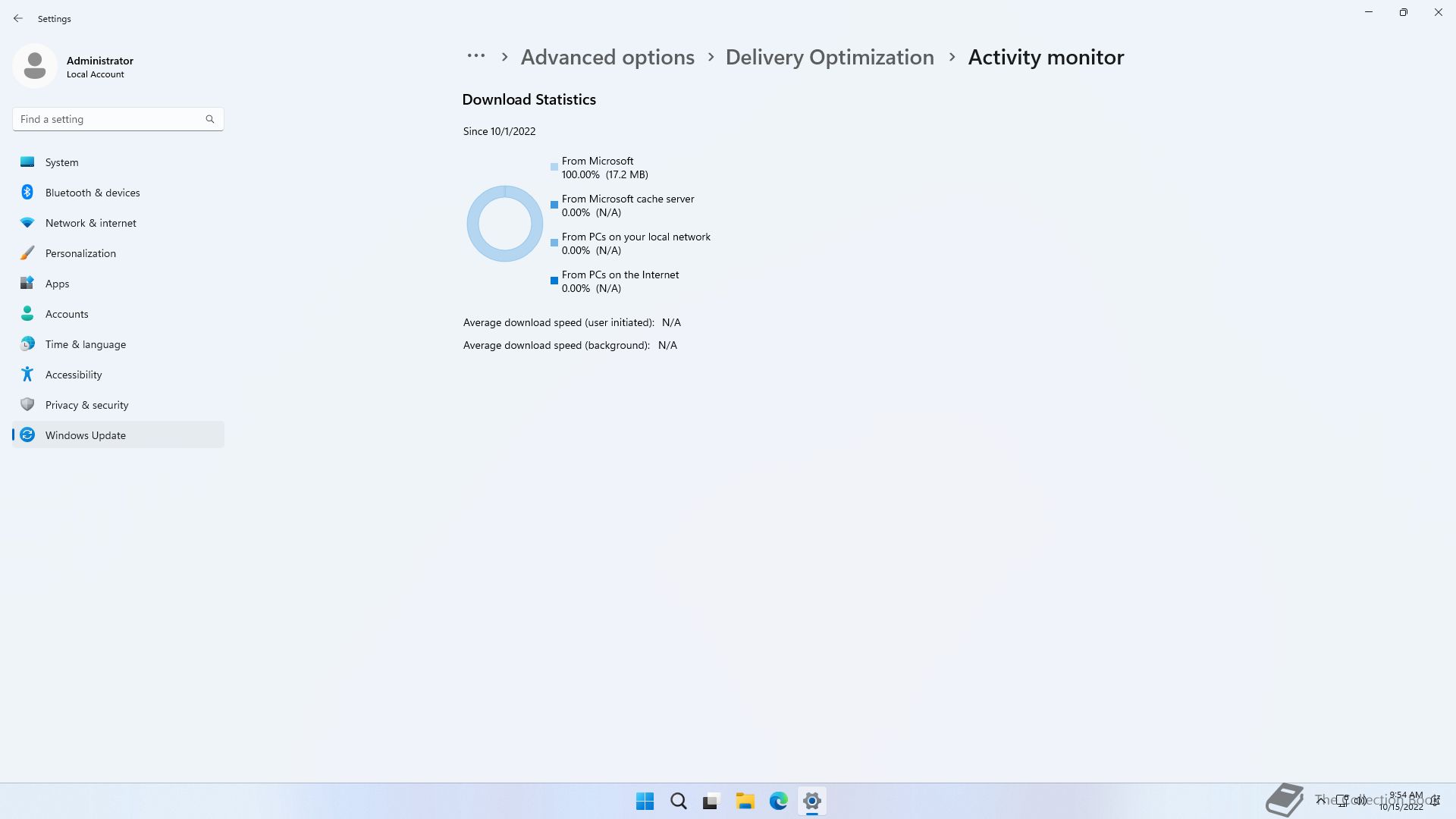The width and height of the screenshot is (1456, 819).
Task: Click the Administrator profile picture
Action: [x=35, y=66]
